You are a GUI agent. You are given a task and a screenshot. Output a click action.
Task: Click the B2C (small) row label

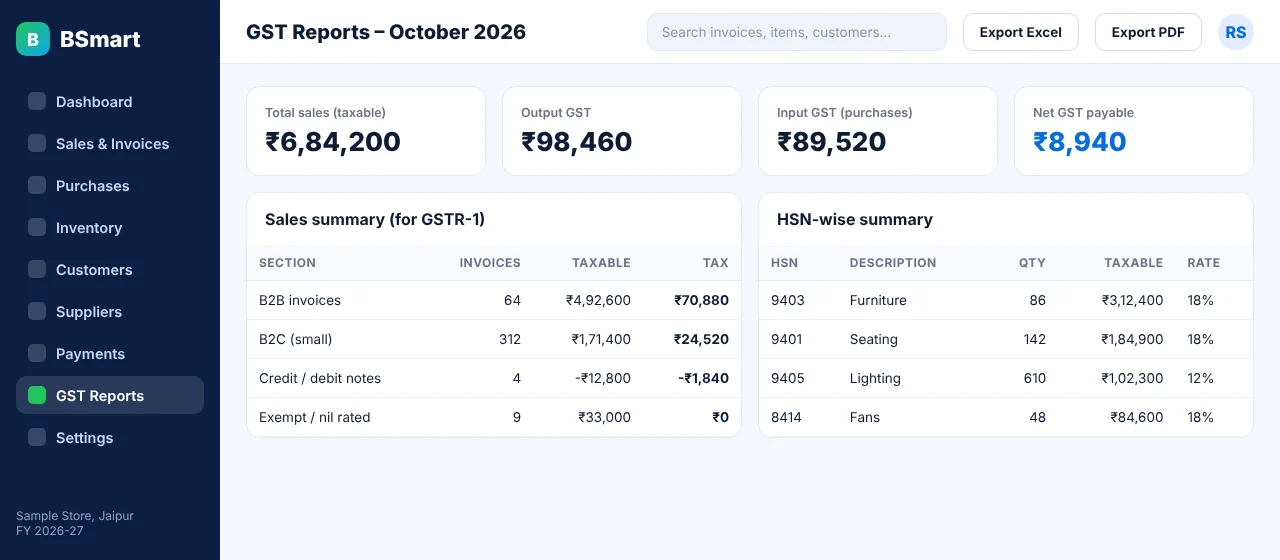click(x=296, y=339)
